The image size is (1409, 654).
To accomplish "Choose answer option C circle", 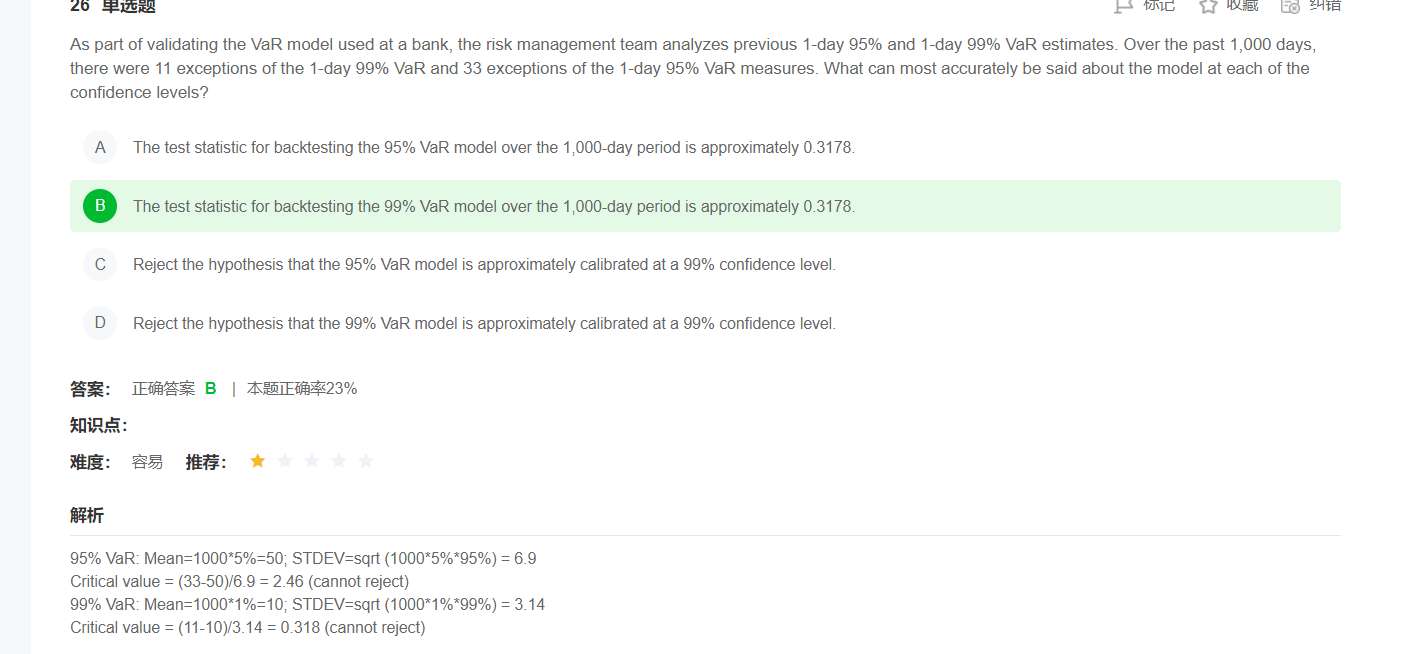I will 100,265.
